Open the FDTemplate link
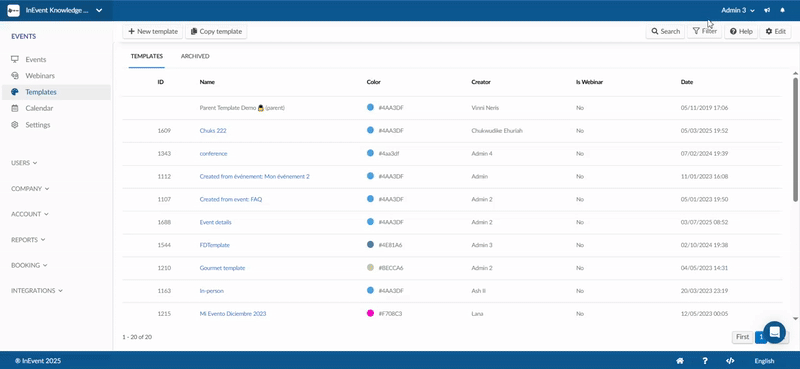800x369 pixels. 214,245
